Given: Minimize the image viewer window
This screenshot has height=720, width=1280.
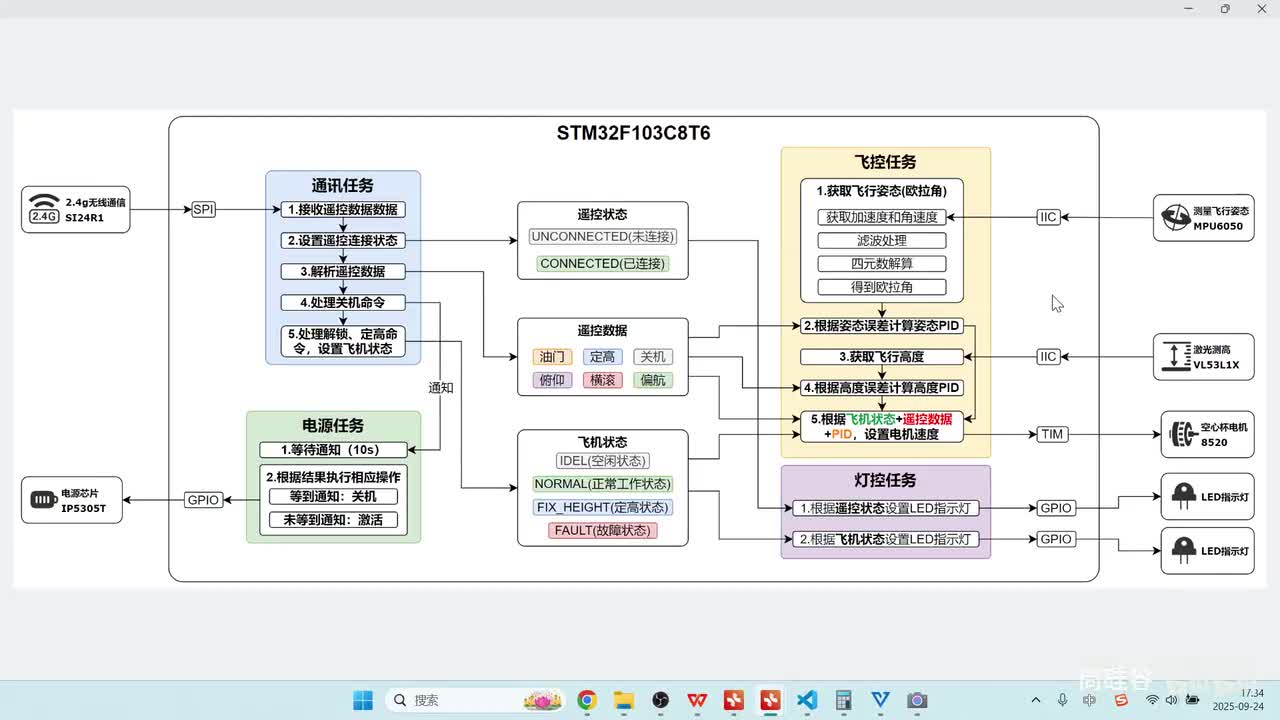Looking at the screenshot, I should pos(1188,8).
